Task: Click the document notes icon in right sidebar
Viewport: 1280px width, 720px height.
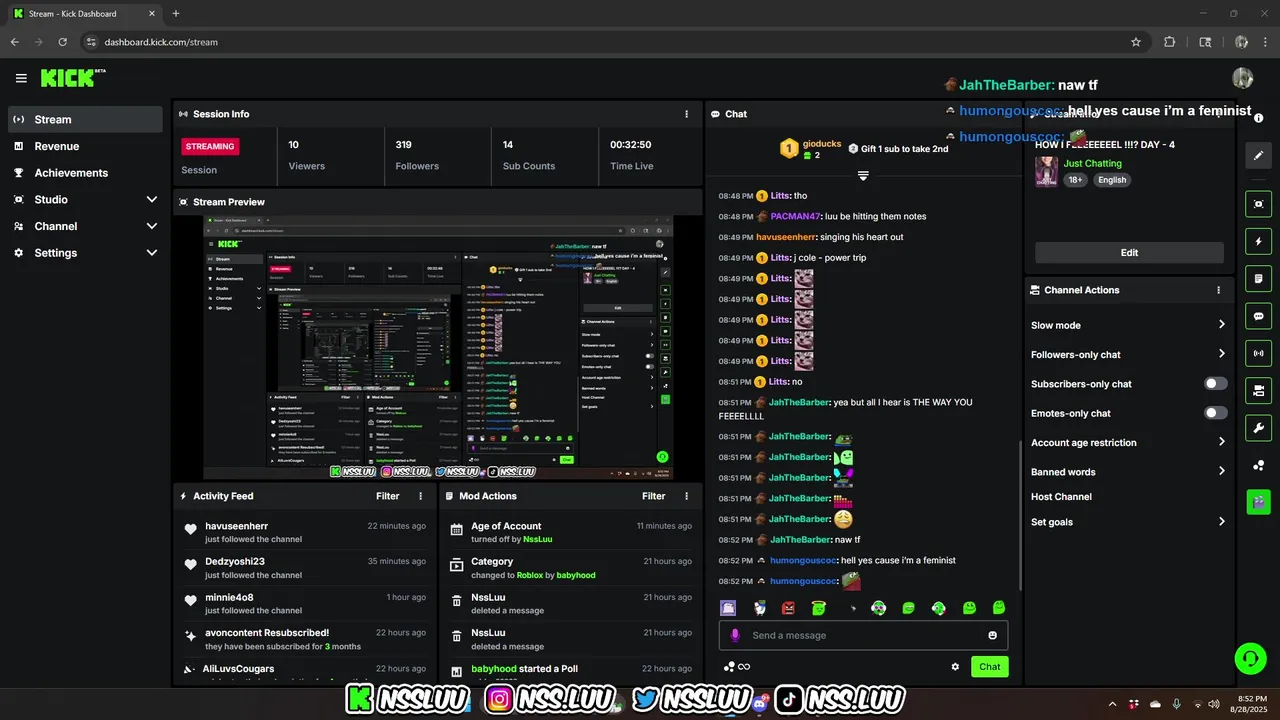Action: pos(1258,278)
